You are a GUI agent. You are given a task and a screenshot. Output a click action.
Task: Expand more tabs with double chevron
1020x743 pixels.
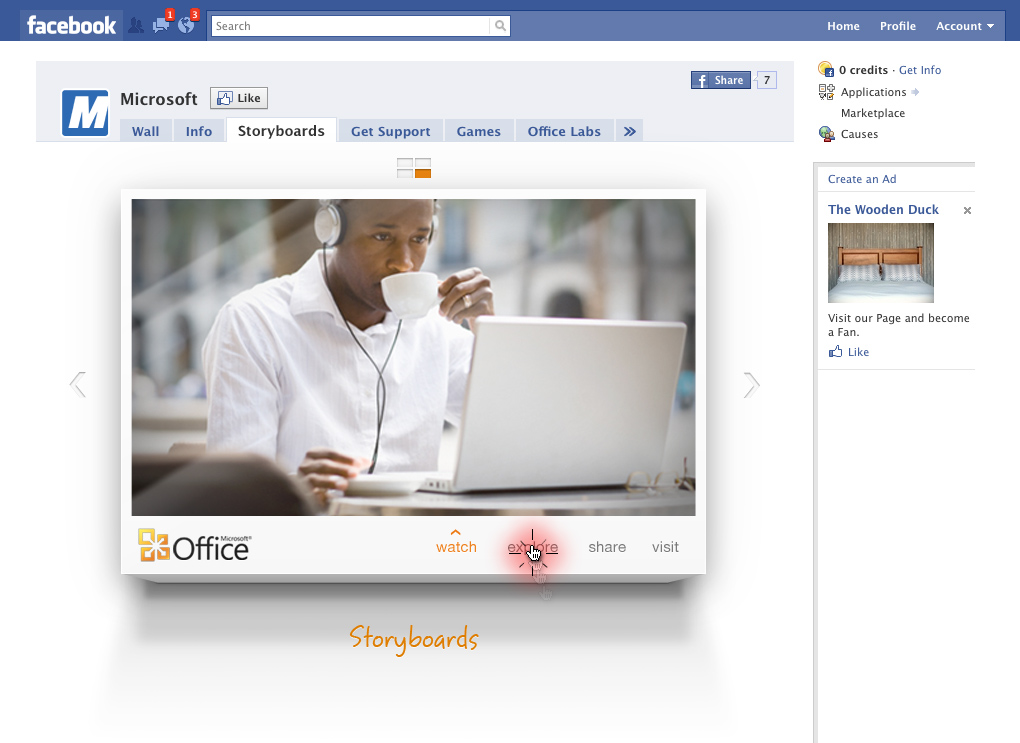[630, 131]
